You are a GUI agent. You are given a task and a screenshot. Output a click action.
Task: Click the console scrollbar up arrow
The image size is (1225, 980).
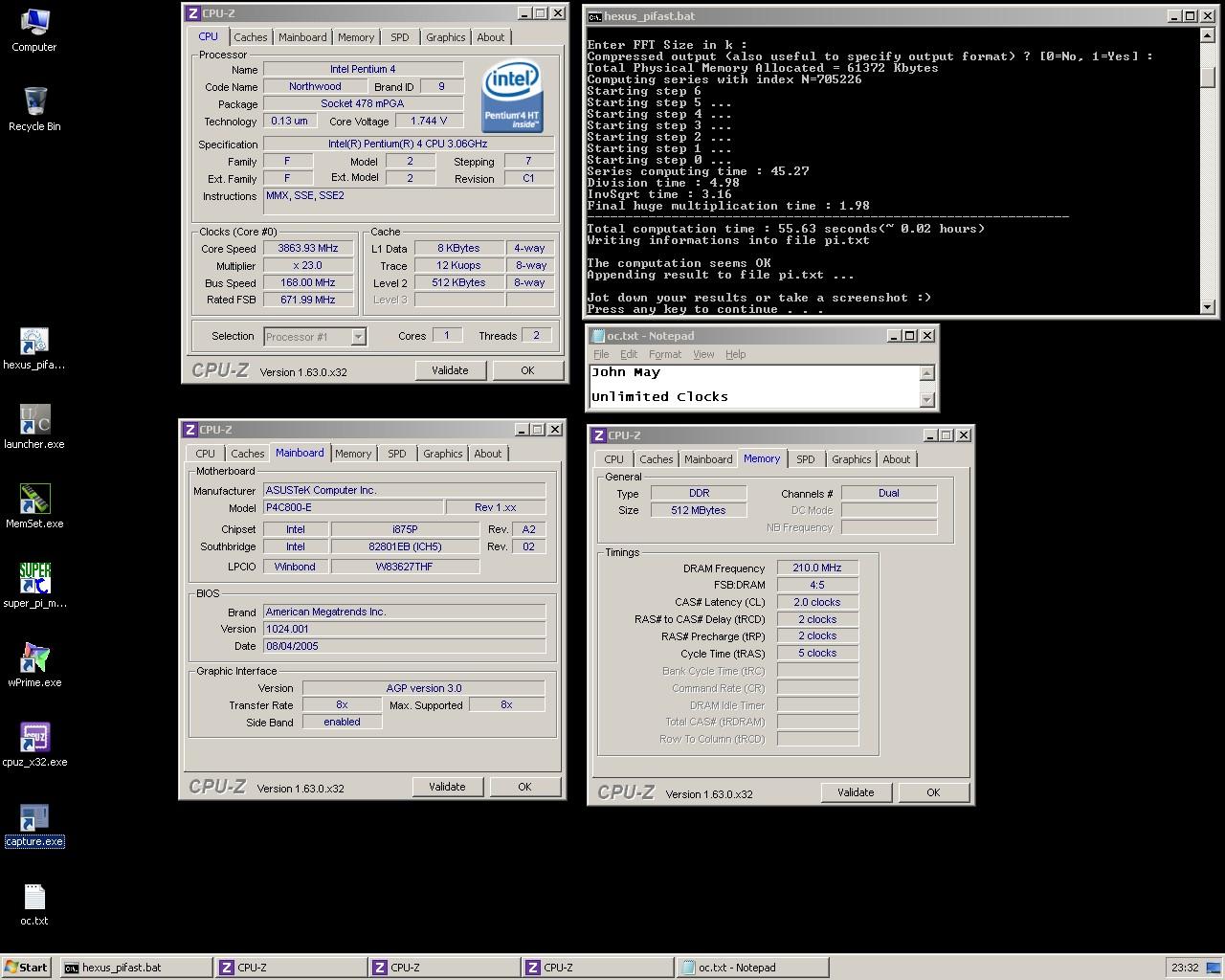pos(1207,36)
